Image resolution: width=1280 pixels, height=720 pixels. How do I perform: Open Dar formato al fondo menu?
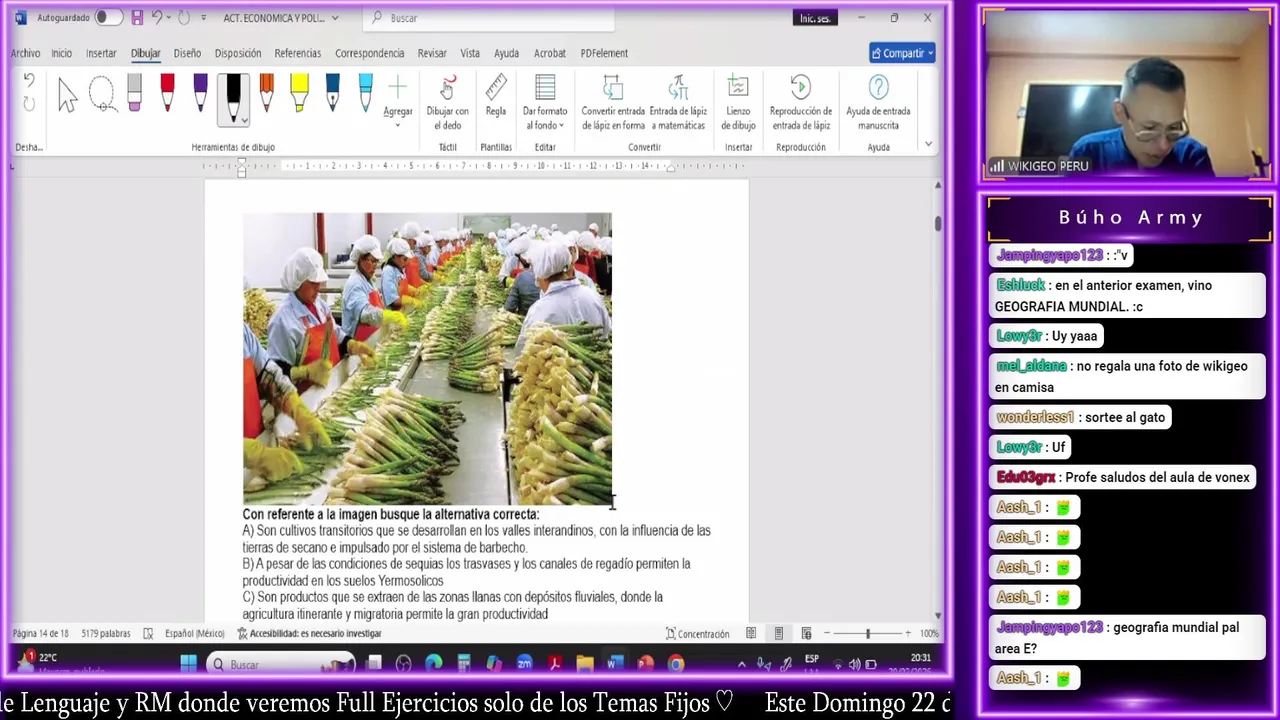point(545,103)
